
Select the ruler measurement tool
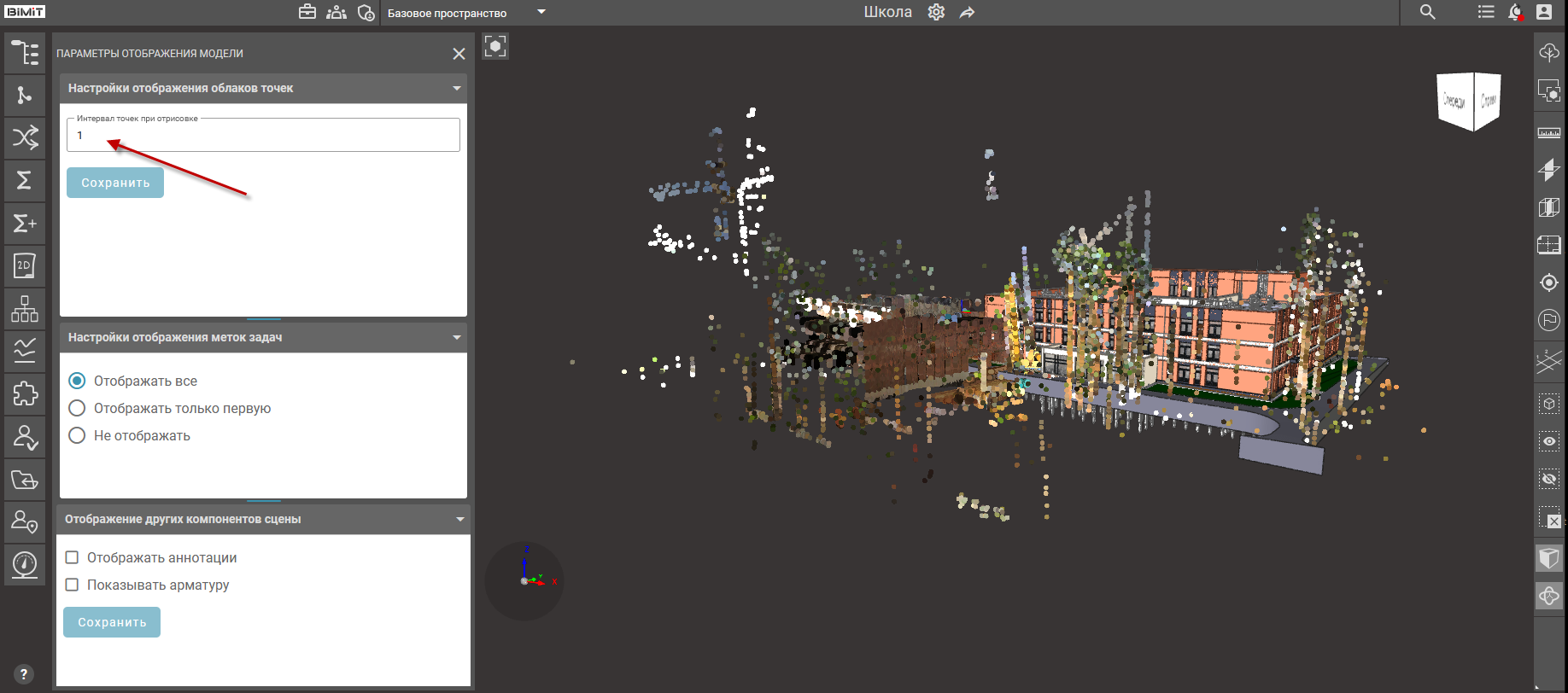(1548, 132)
